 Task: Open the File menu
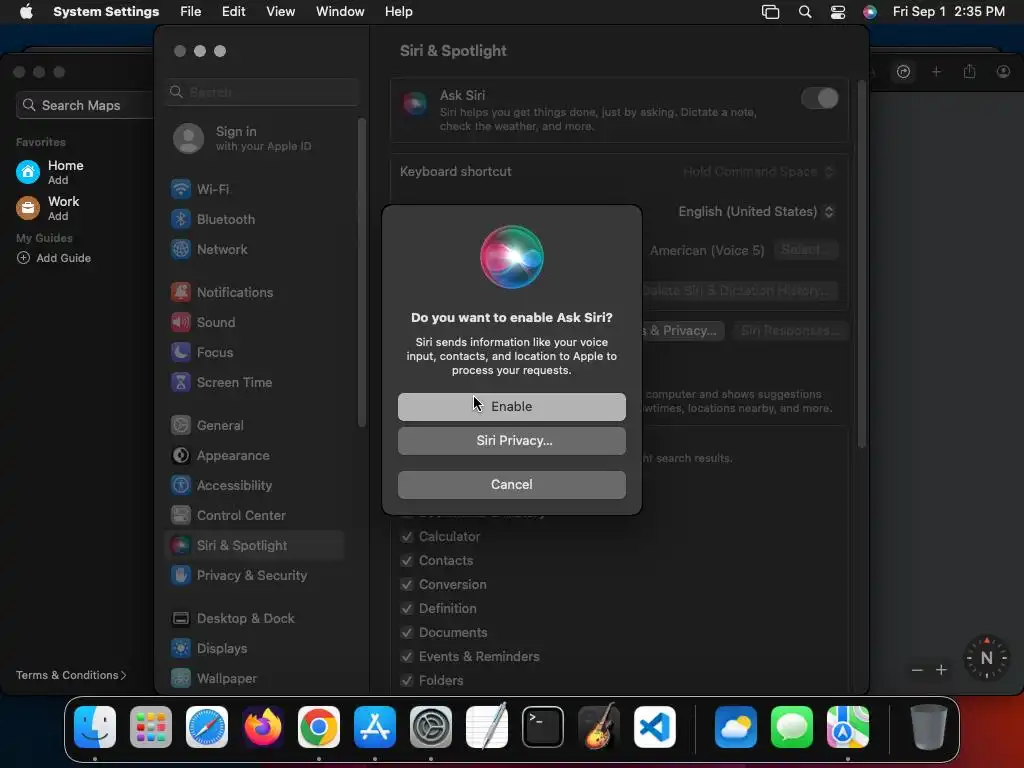point(191,12)
